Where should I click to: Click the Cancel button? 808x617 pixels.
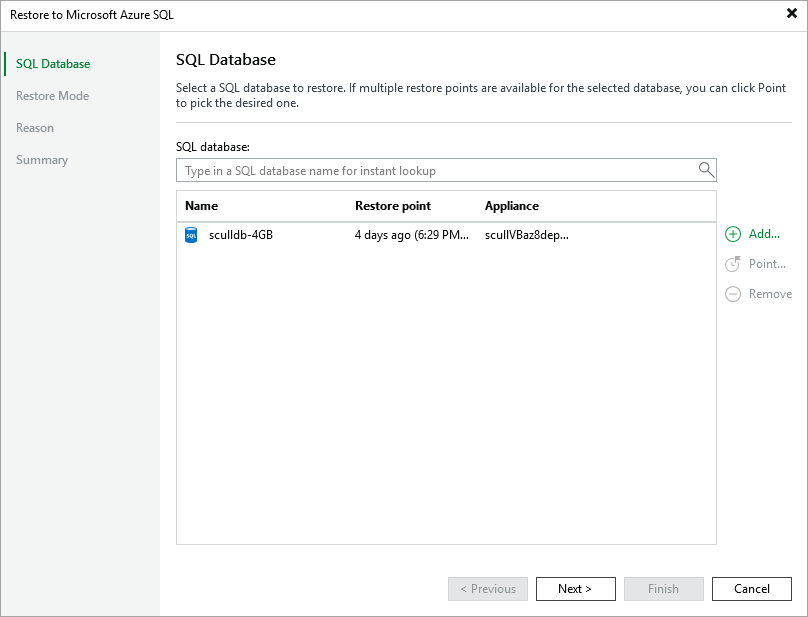(752, 589)
